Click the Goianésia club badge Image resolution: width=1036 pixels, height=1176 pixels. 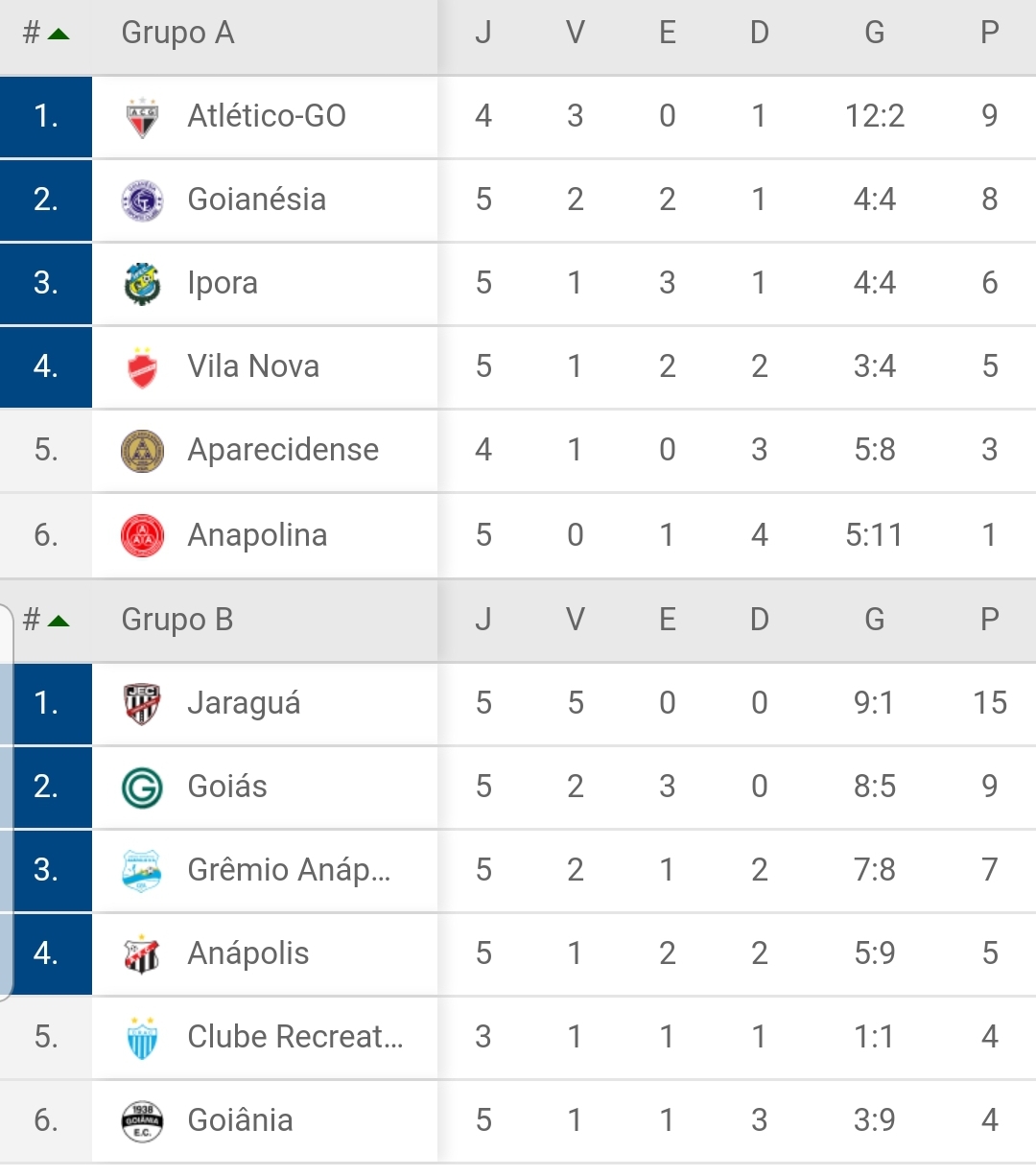tap(142, 200)
